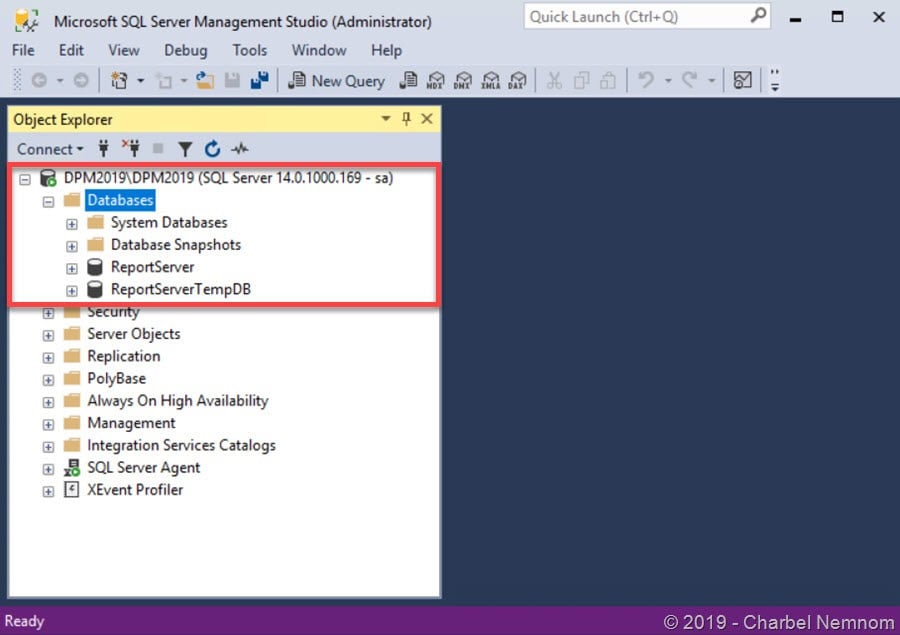Viewport: 900px width, 635px height.
Task: Expand the Management folder
Action: 48,425
